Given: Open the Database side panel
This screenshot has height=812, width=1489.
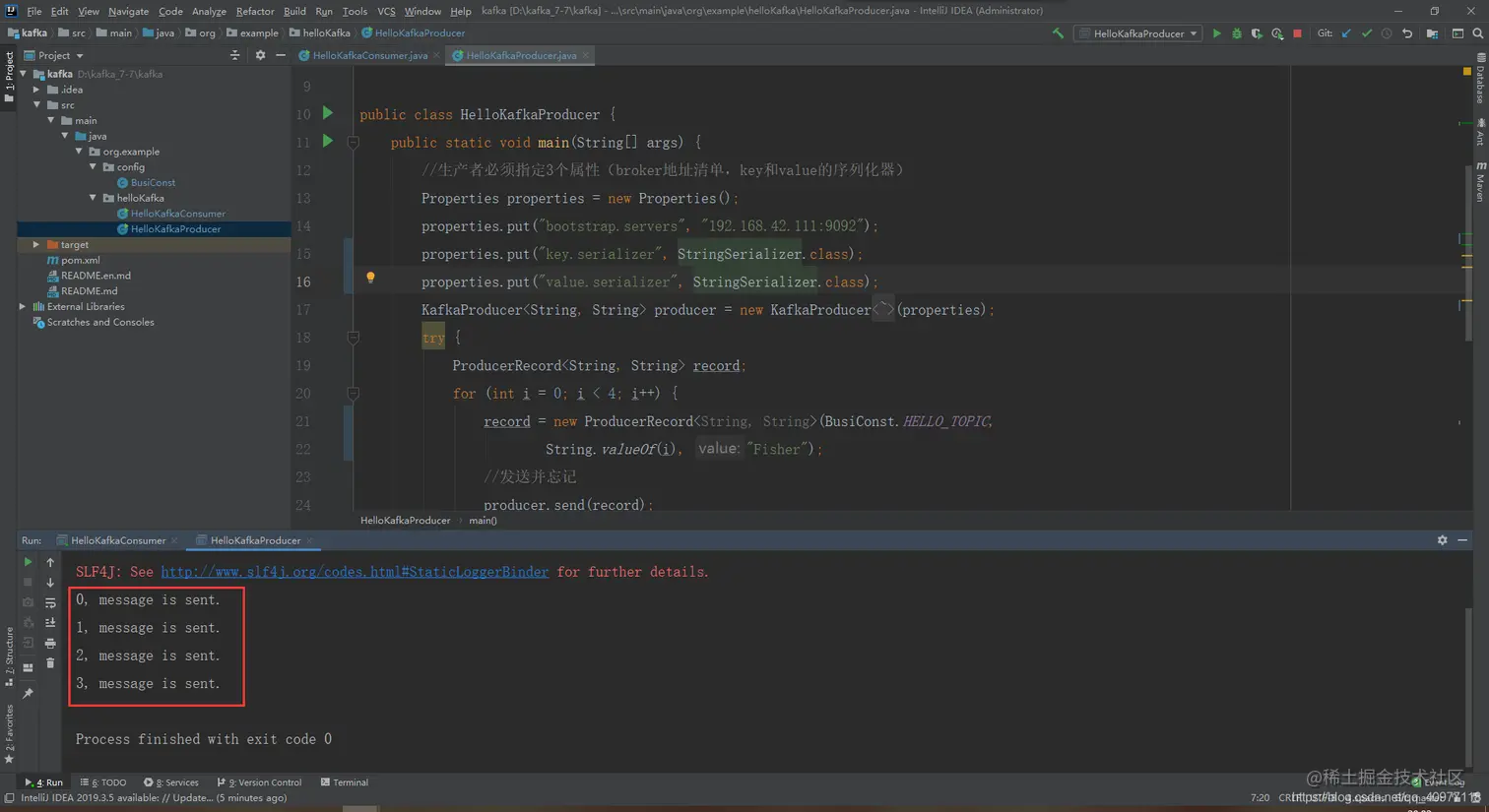Looking at the screenshot, I should pyautogui.click(x=1479, y=79).
